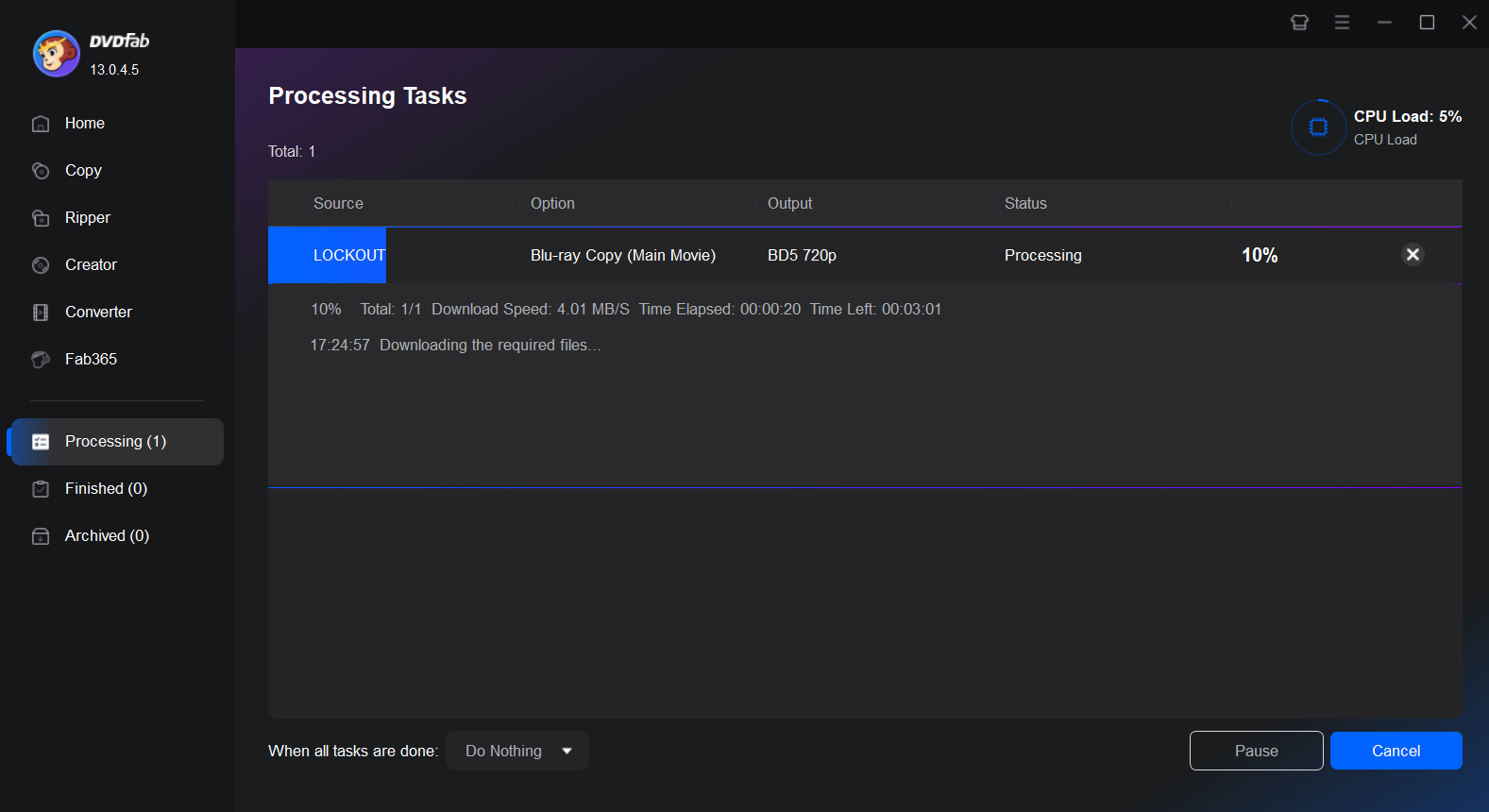Switch to Copy module
The image size is (1489, 812).
(83, 171)
